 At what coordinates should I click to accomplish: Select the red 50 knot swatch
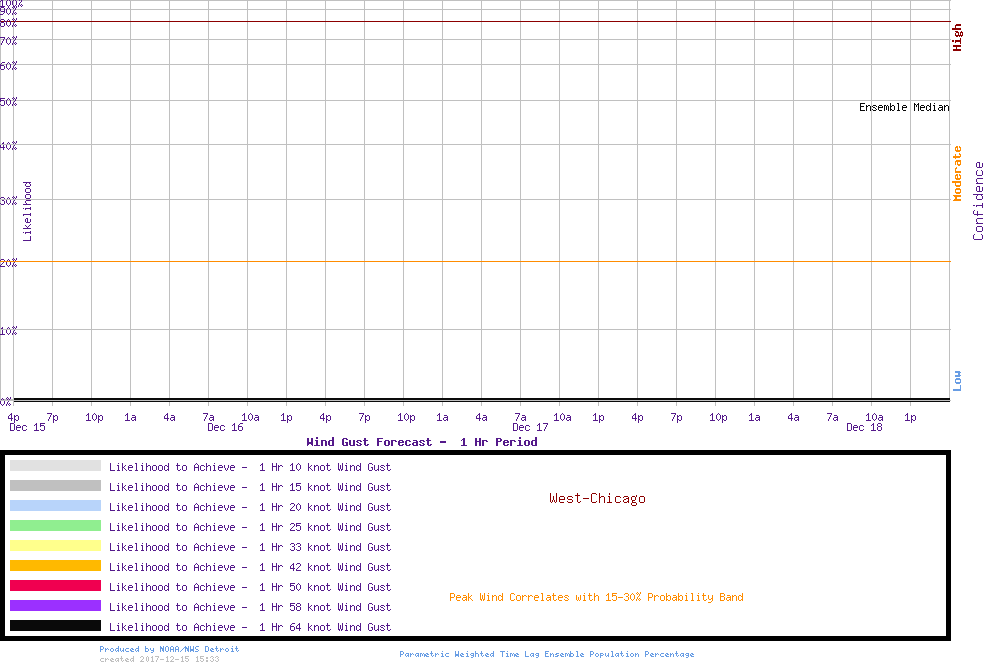pos(55,586)
